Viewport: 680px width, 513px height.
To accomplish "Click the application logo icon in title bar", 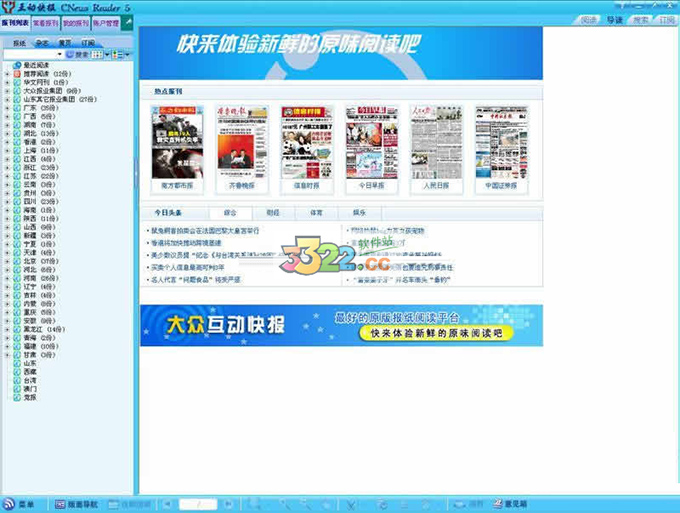I will point(8,7).
